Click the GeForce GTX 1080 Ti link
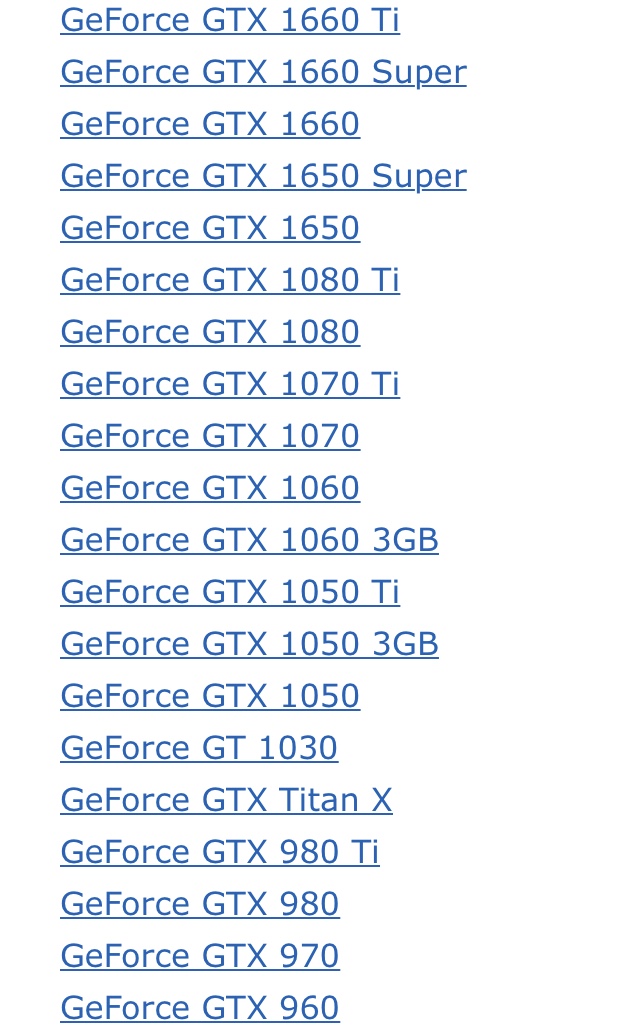The height and width of the screenshot is (1031, 640). click(230, 279)
